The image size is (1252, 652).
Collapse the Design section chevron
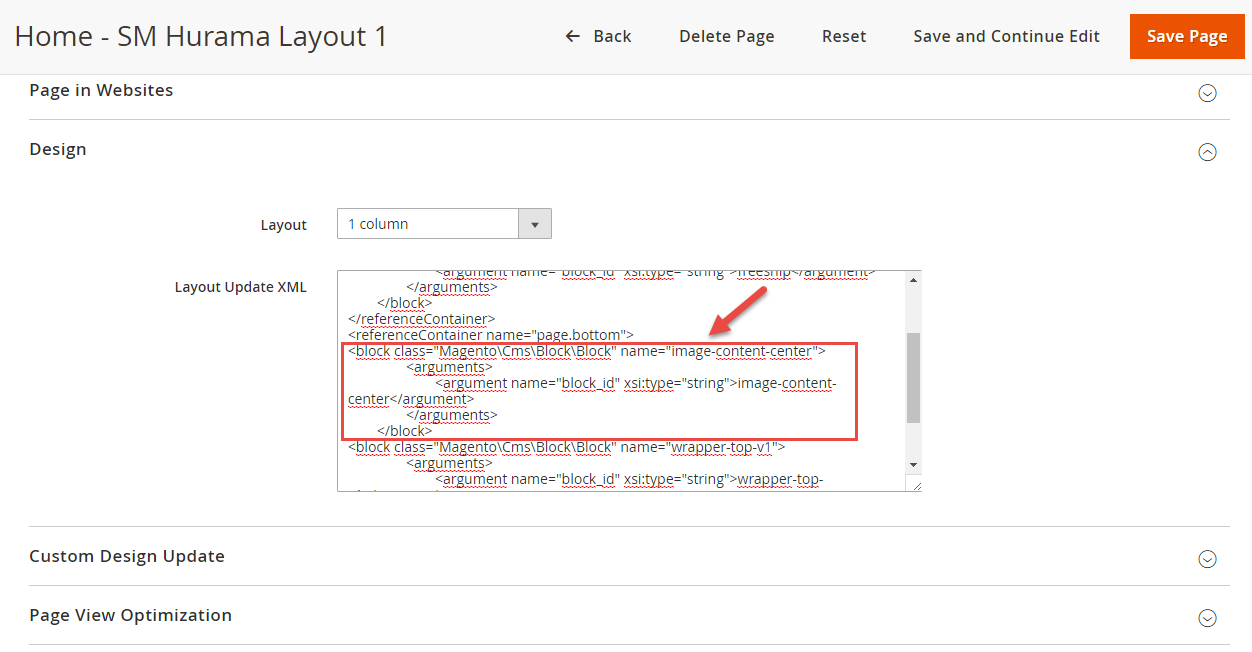[x=1207, y=152]
